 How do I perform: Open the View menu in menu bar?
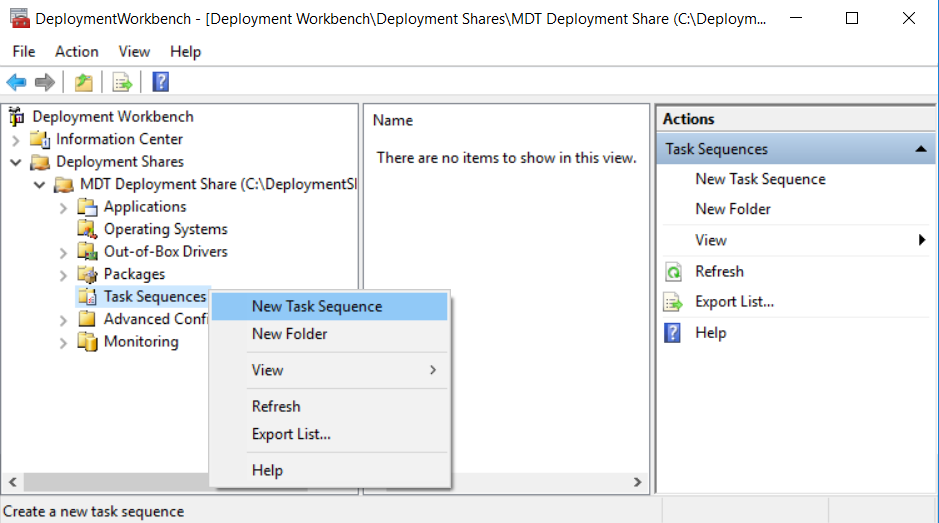(134, 52)
